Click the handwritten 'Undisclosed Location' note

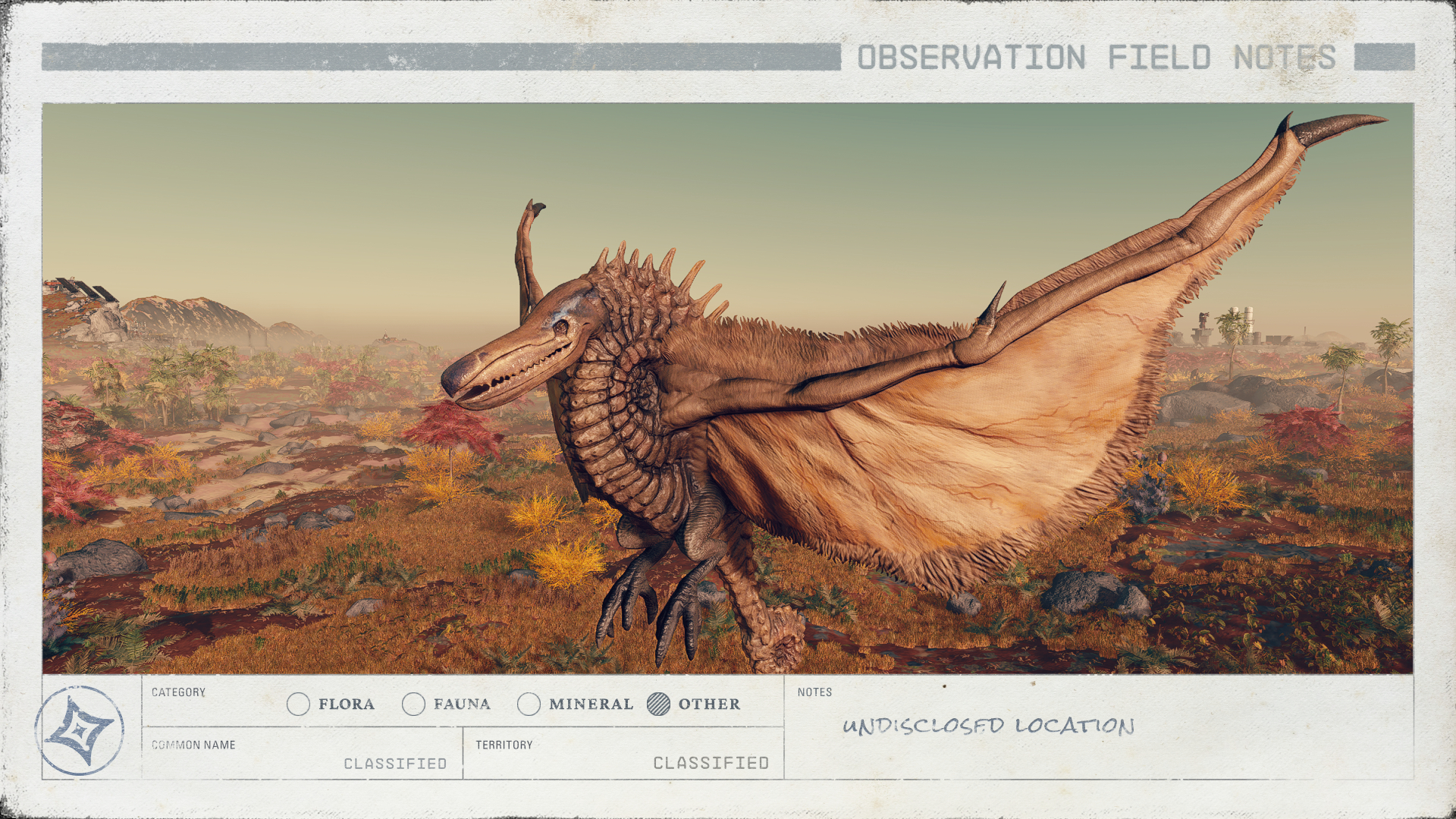coord(988,726)
